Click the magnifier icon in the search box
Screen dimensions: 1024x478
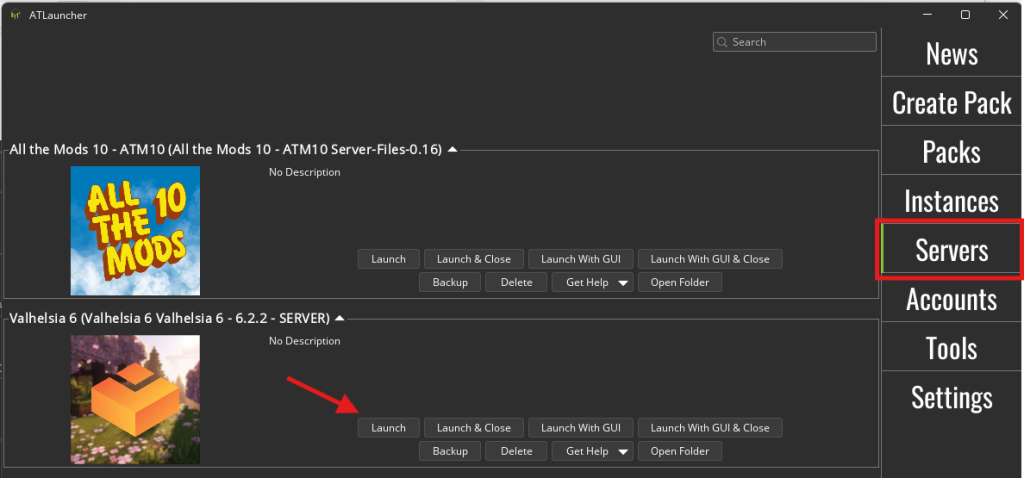click(722, 42)
